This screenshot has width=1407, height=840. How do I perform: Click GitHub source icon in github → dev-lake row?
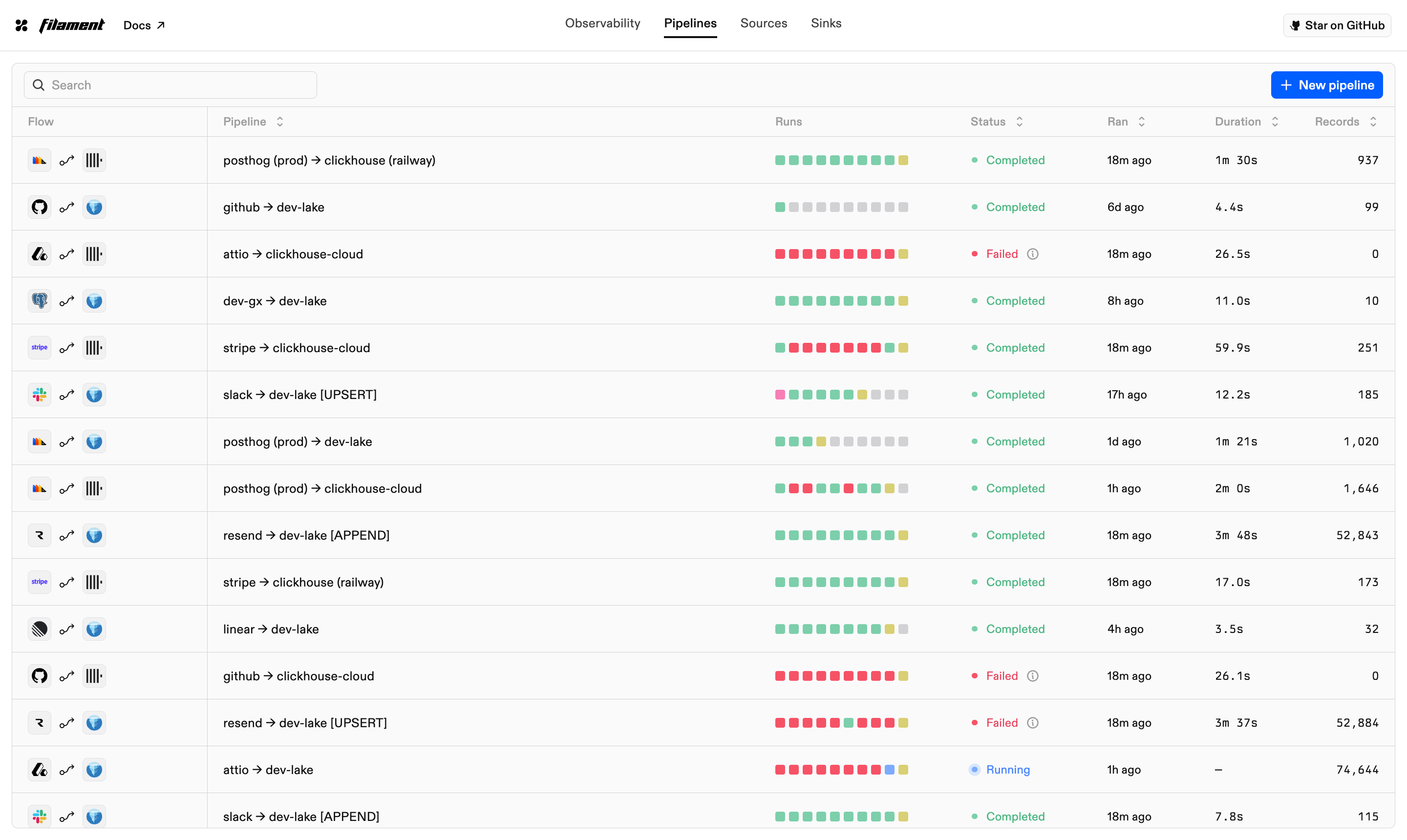[x=40, y=207]
